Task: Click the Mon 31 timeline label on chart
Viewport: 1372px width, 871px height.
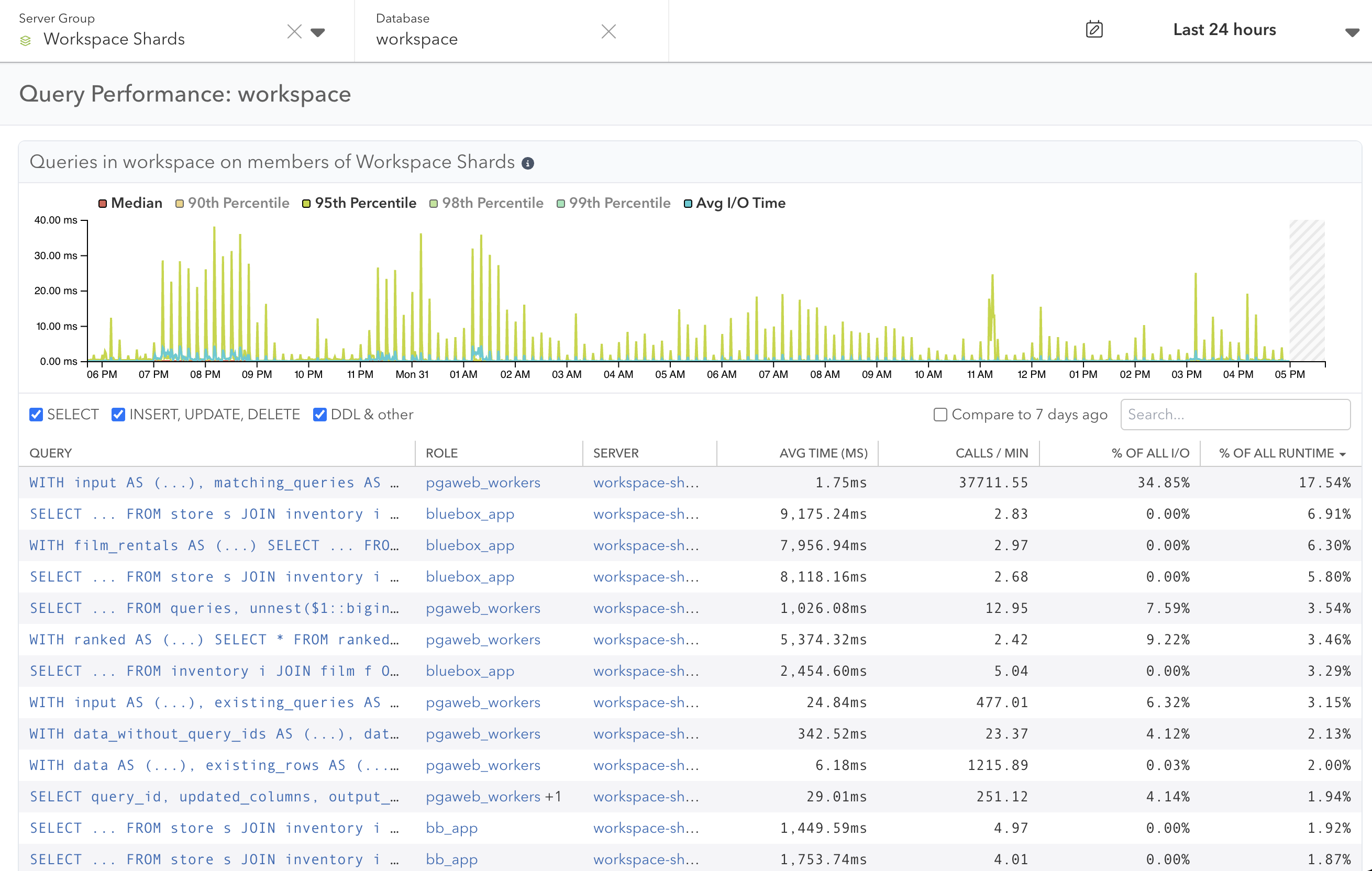Action: (x=412, y=375)
